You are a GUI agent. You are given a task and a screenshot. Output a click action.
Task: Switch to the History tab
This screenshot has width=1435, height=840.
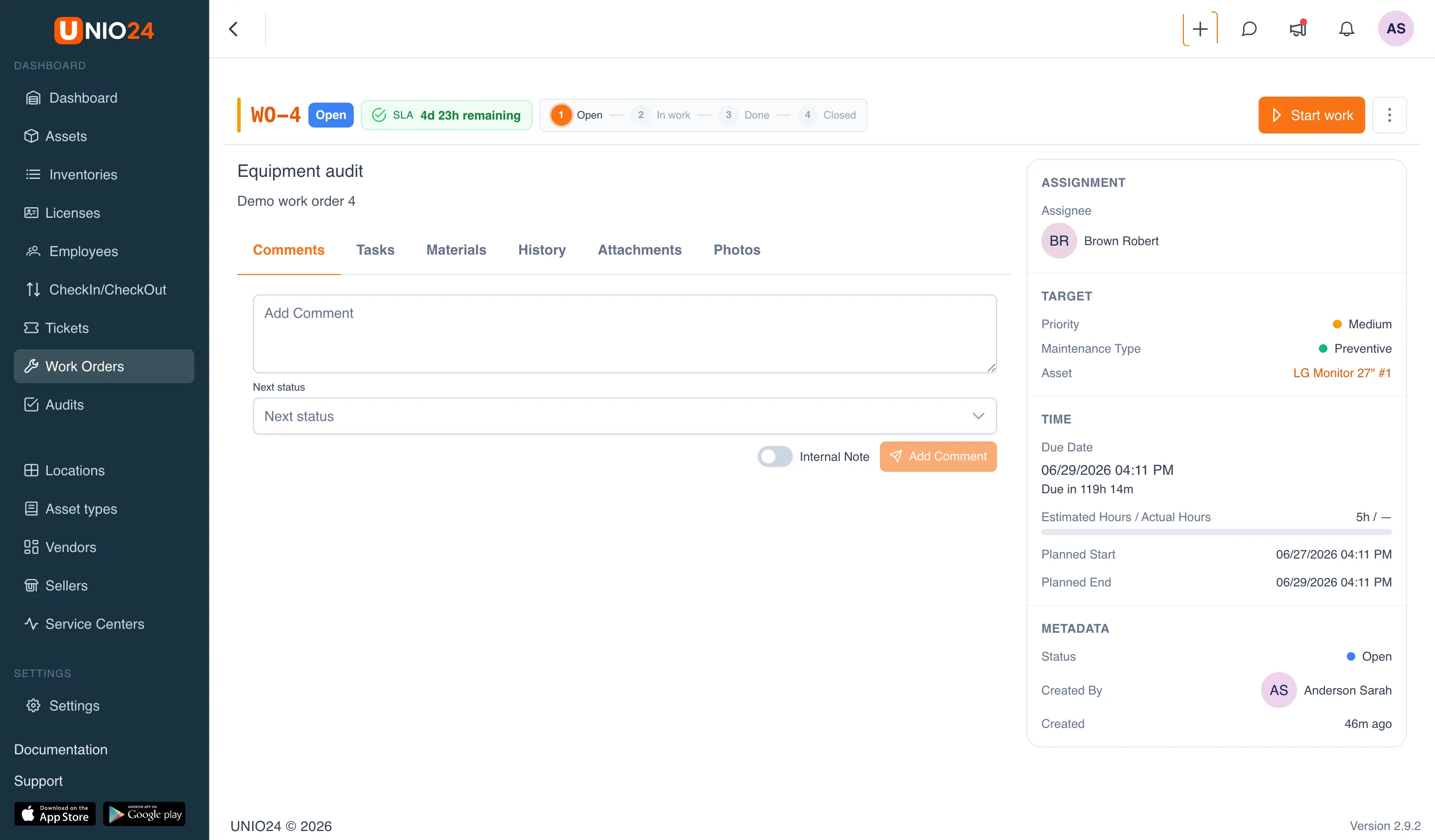tap(542, 250)
